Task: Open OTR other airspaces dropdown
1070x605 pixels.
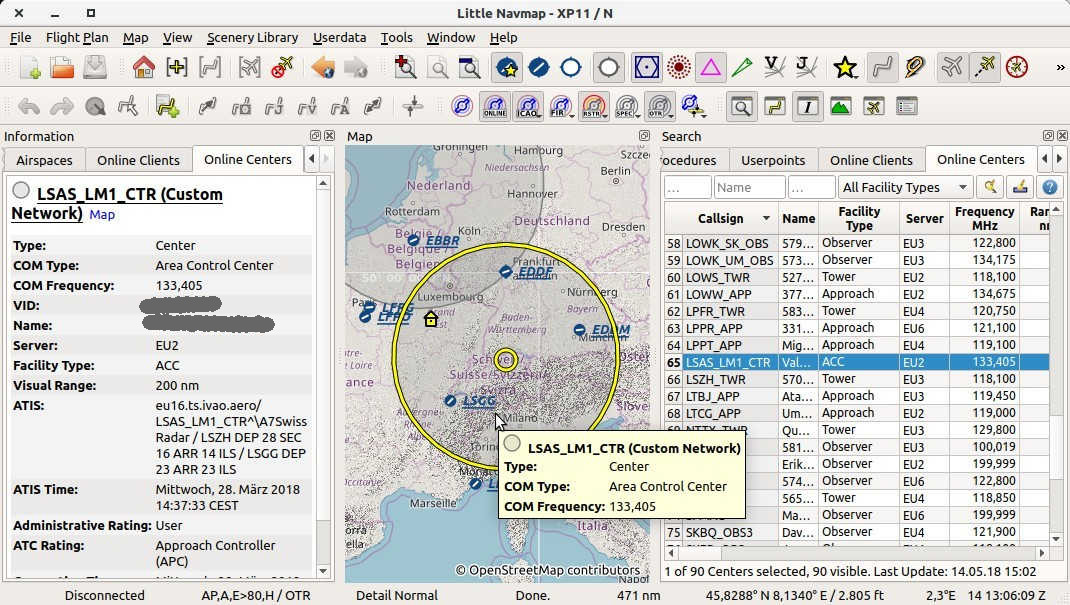Action: [660, 106]
